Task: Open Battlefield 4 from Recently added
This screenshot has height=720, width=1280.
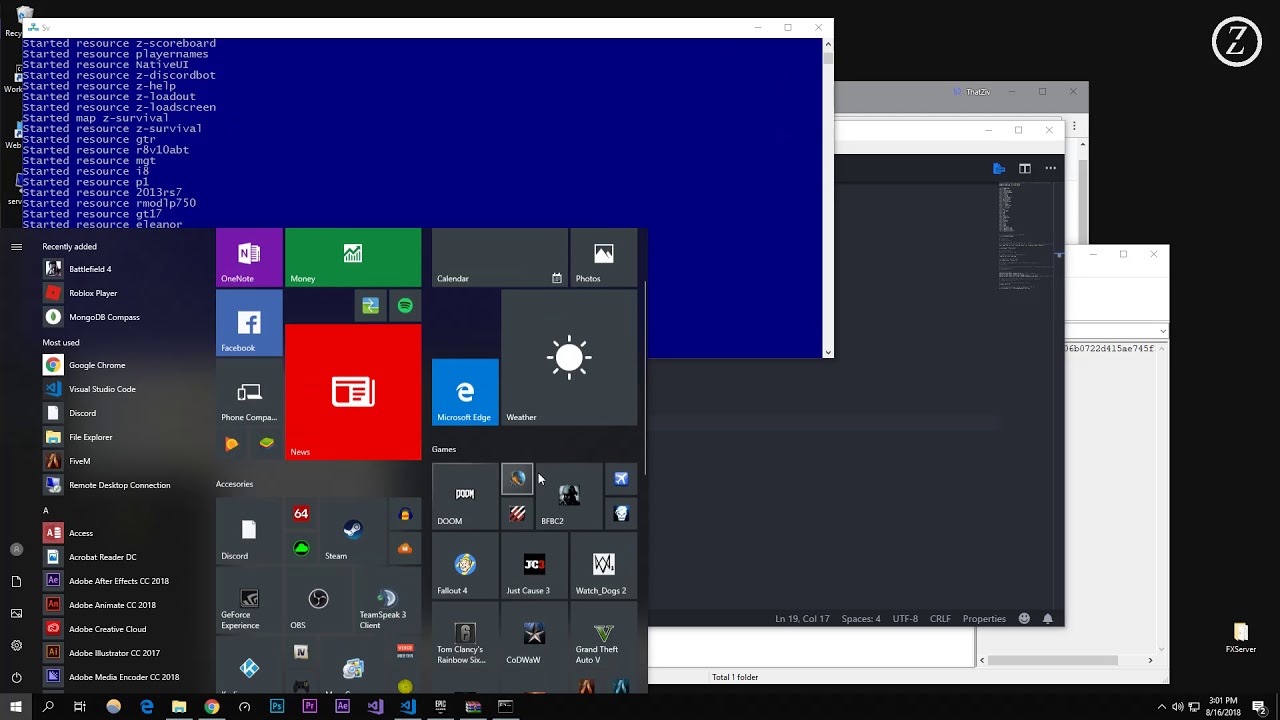Action: click(125, 269)
